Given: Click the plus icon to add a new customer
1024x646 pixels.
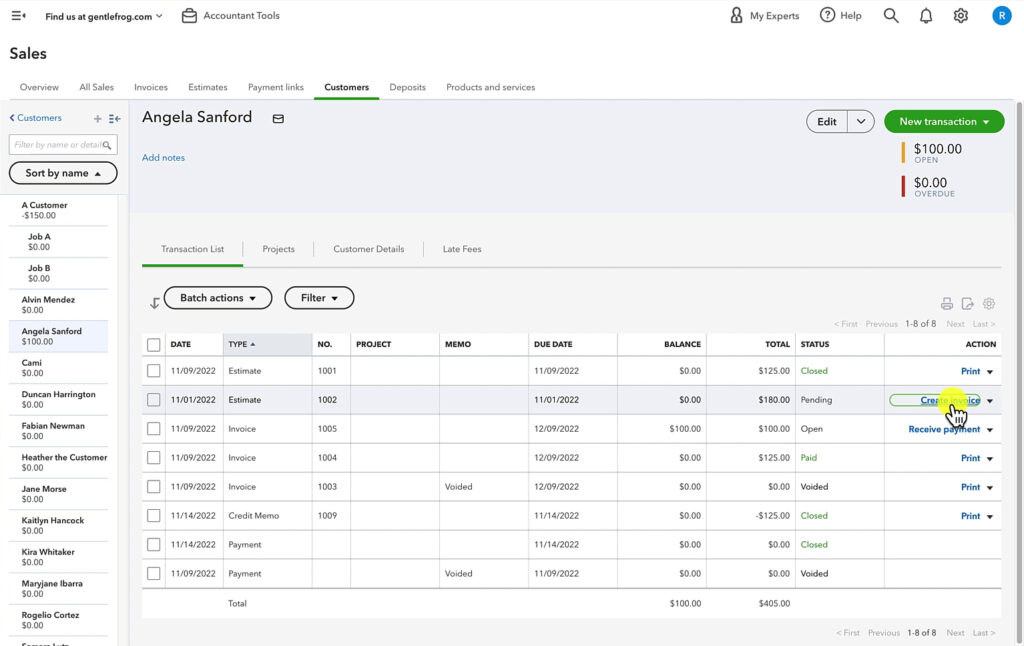Looking at the screenshot, I should [95, 117].
